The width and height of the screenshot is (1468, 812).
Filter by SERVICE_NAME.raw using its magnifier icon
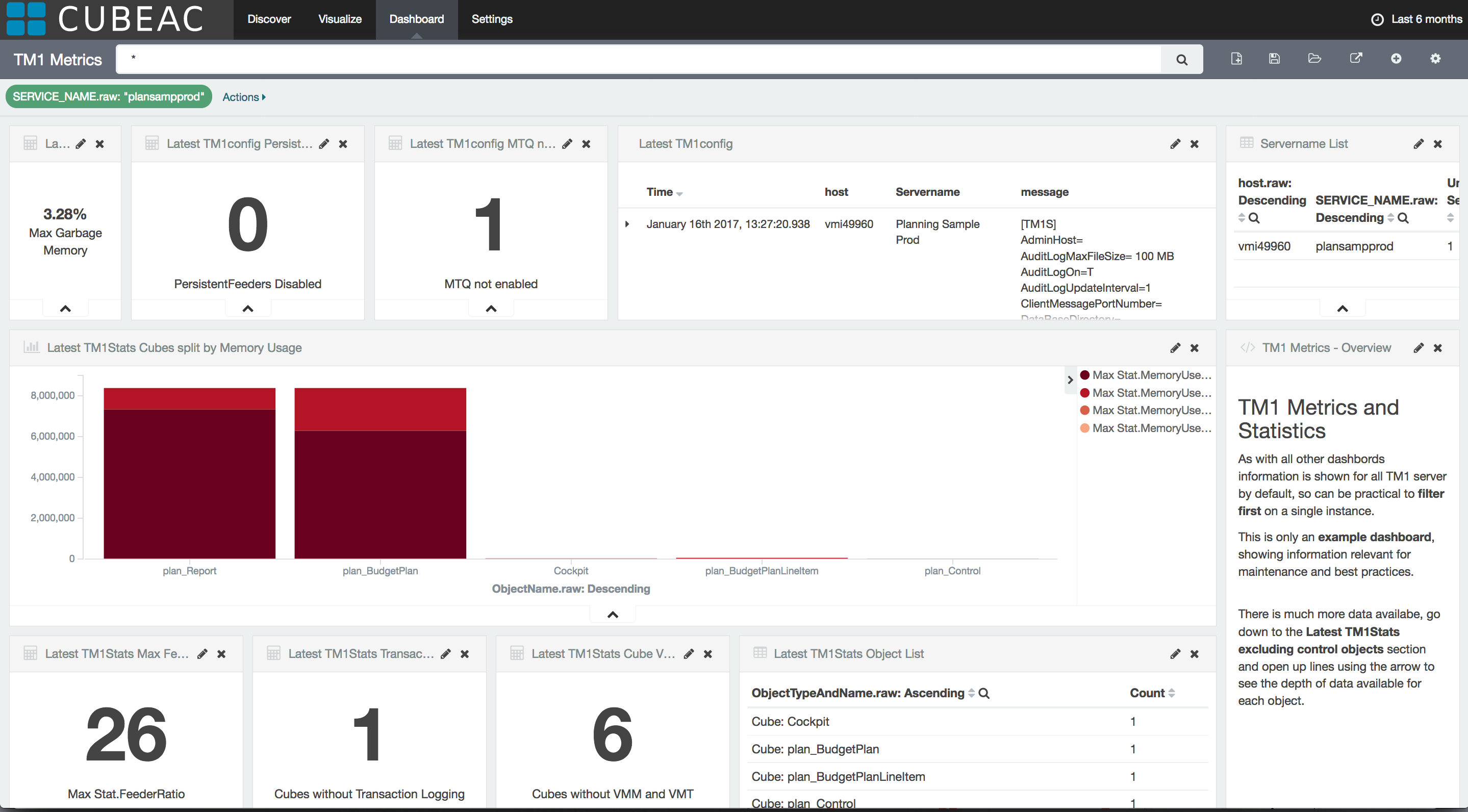[x=1403, y=218]
